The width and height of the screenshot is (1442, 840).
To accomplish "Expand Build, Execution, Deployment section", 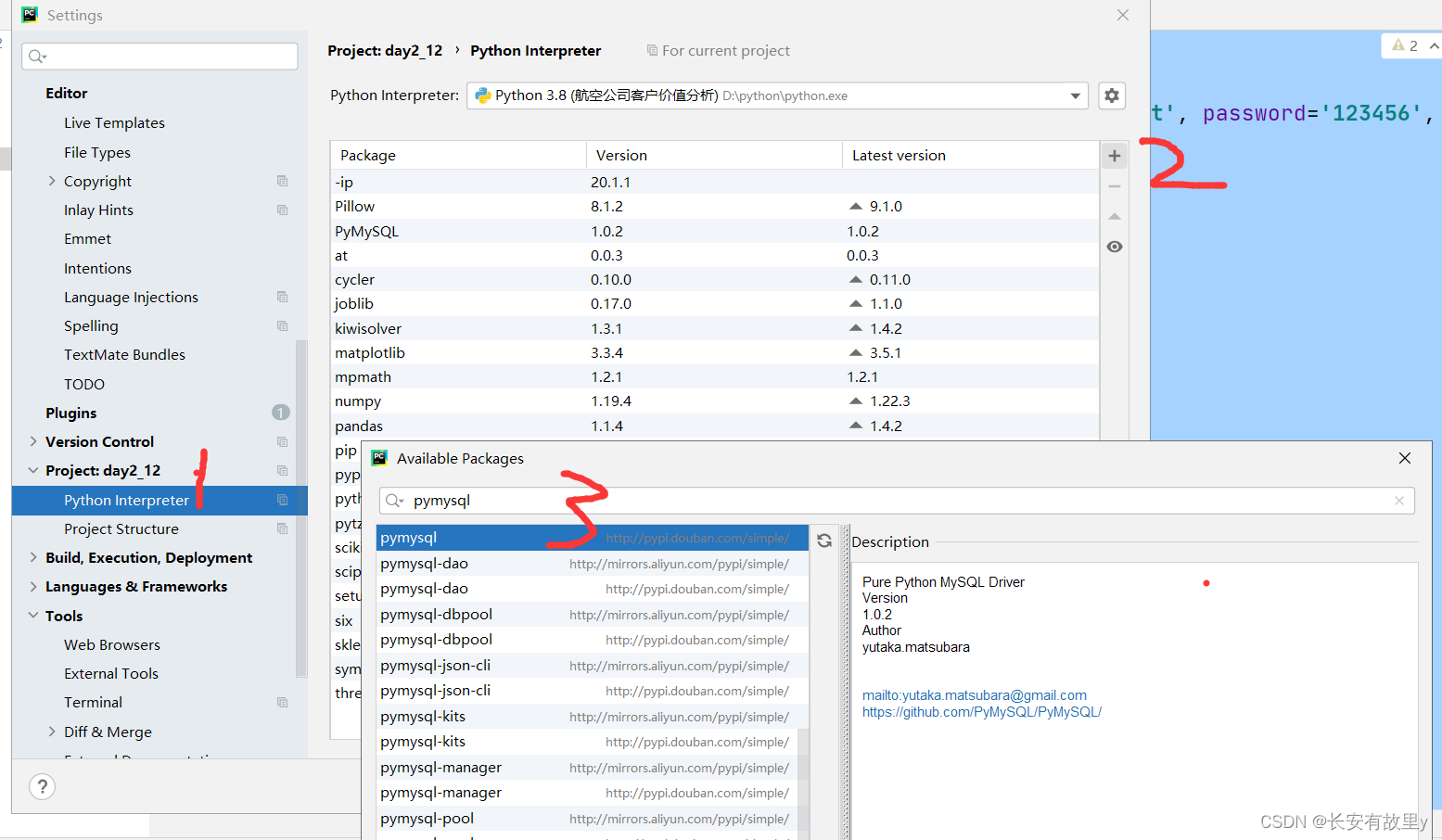I will point(33,557).
